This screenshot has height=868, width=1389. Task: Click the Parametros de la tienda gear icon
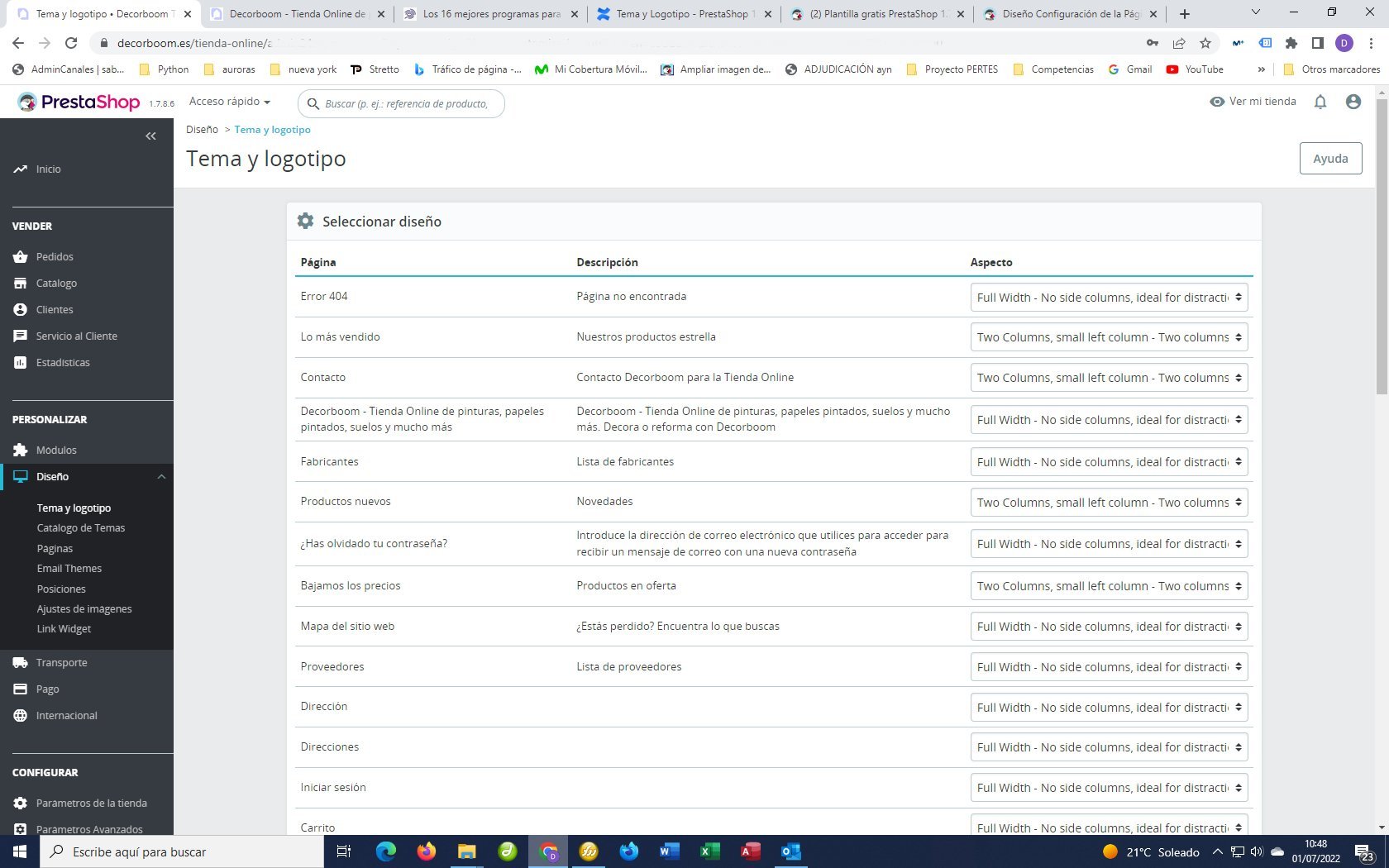pyautogui.click(x=21, y=804)
